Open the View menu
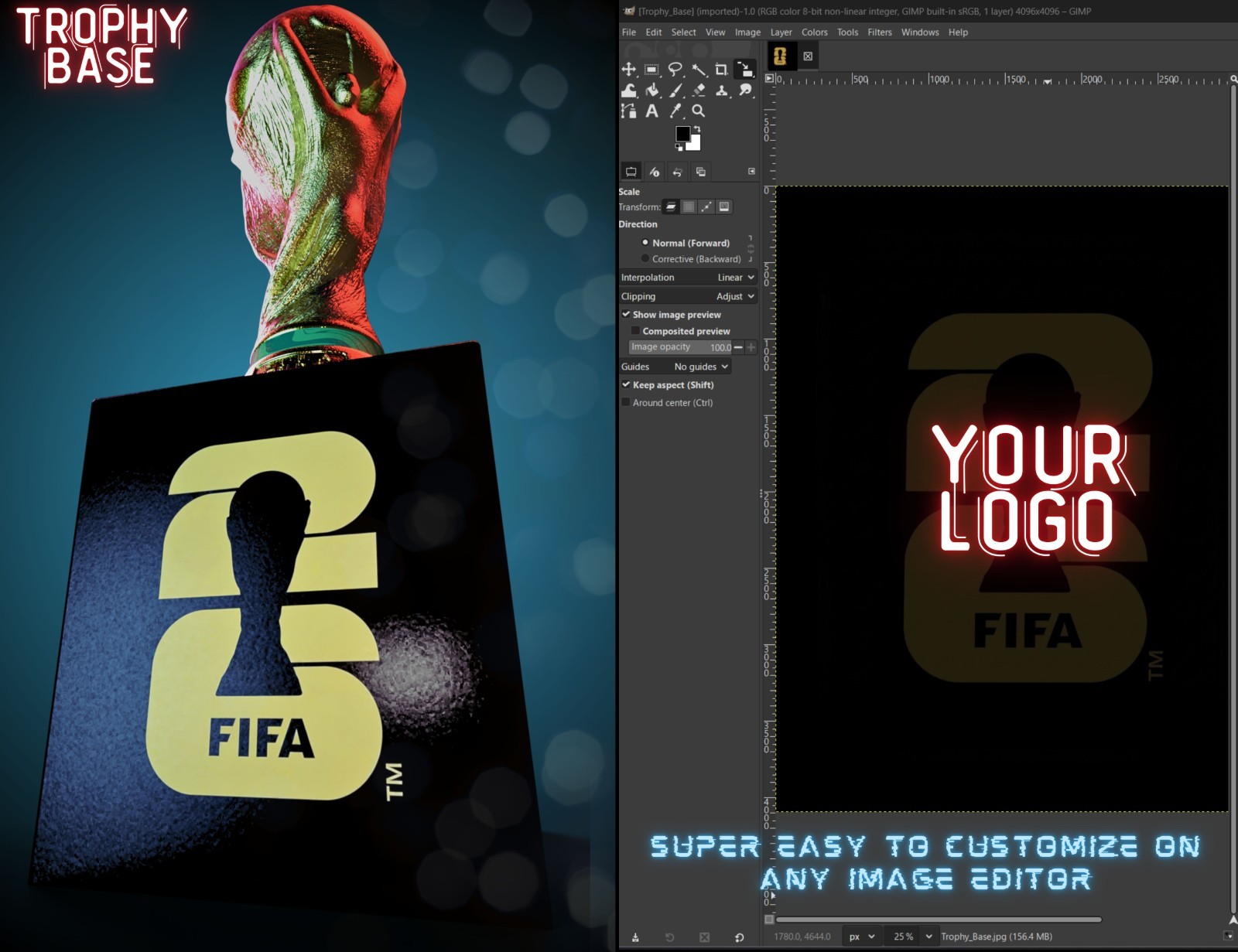Screen dimensions: 1238x952 point(716,32)
